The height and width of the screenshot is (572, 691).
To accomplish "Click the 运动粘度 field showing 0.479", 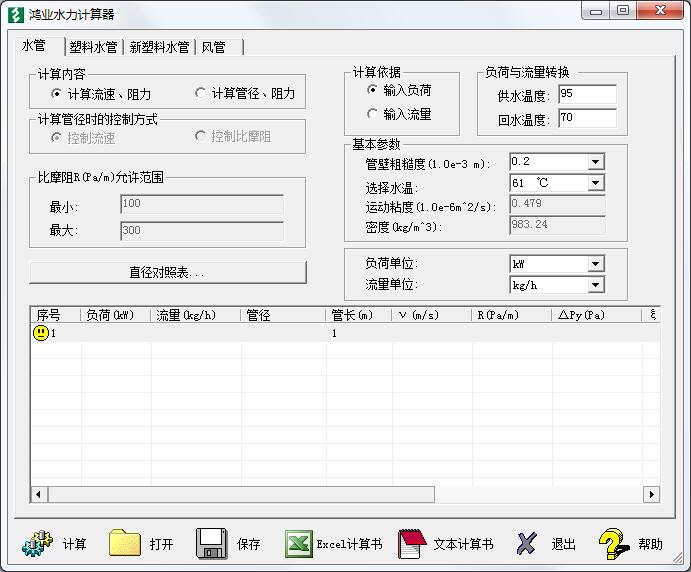I will pos(557,204).
